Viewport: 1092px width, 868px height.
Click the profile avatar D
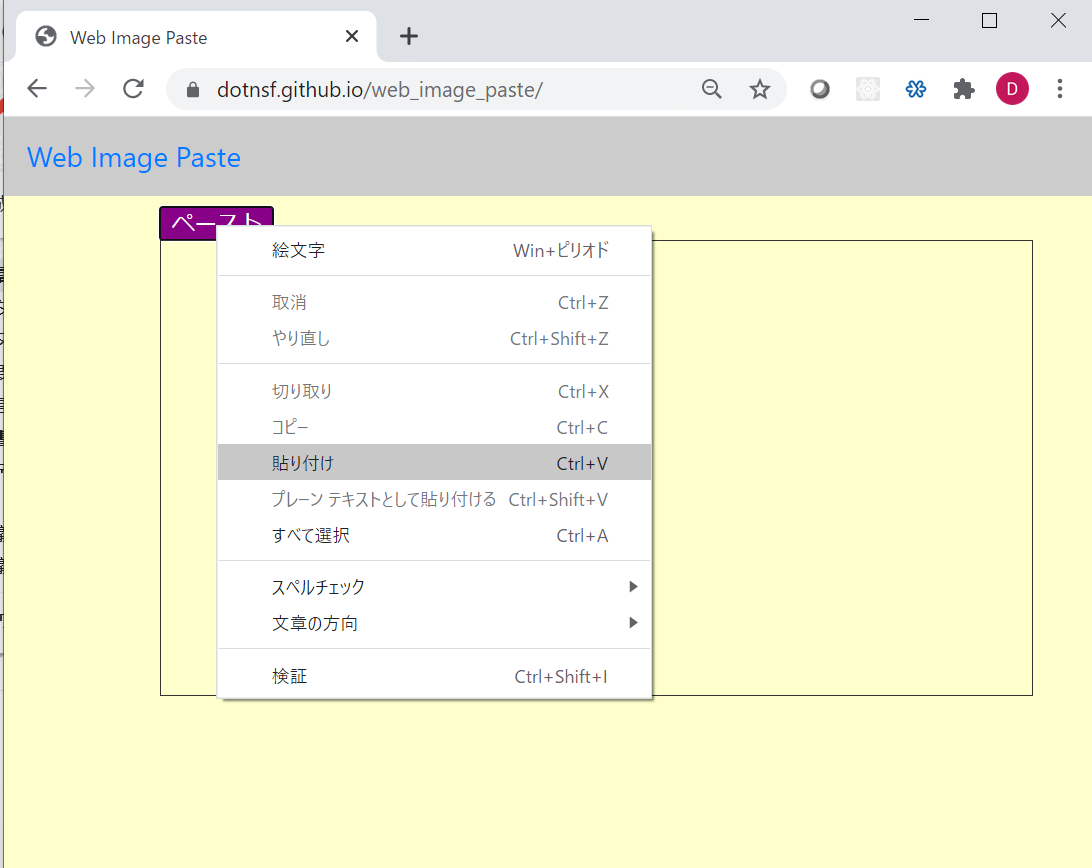click(x=1012, y=89)
